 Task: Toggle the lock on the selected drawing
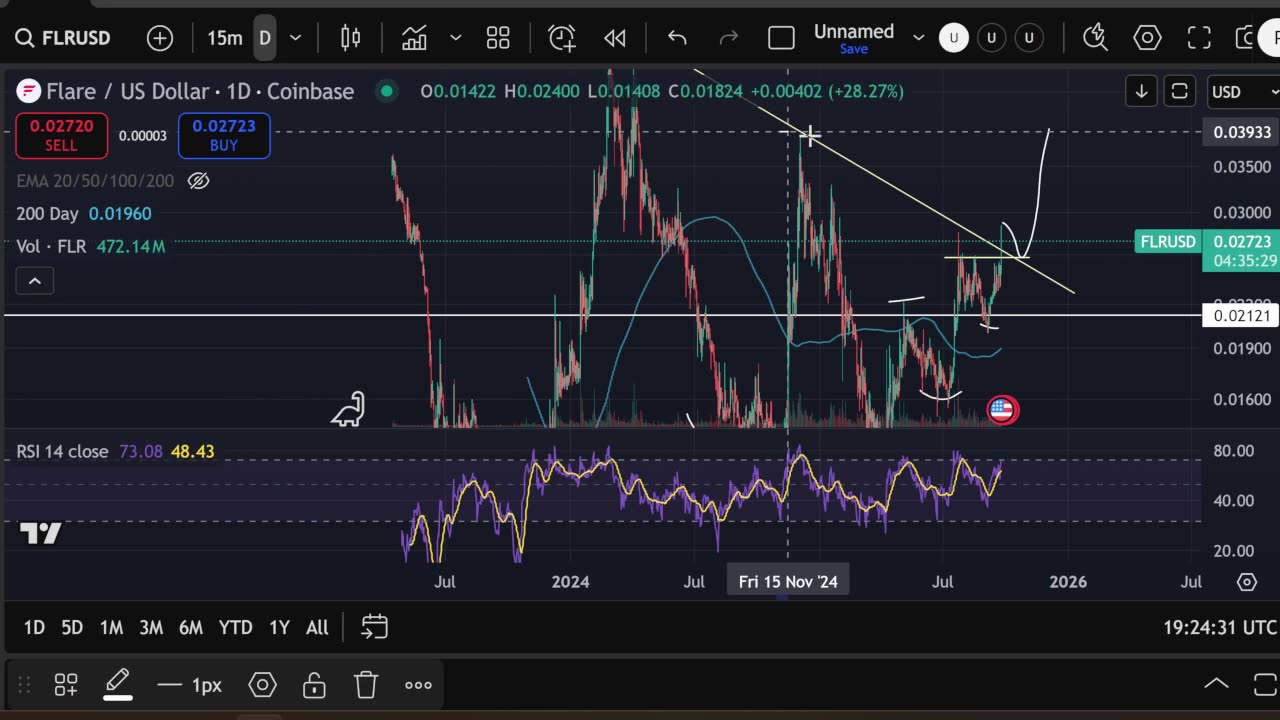314,685
